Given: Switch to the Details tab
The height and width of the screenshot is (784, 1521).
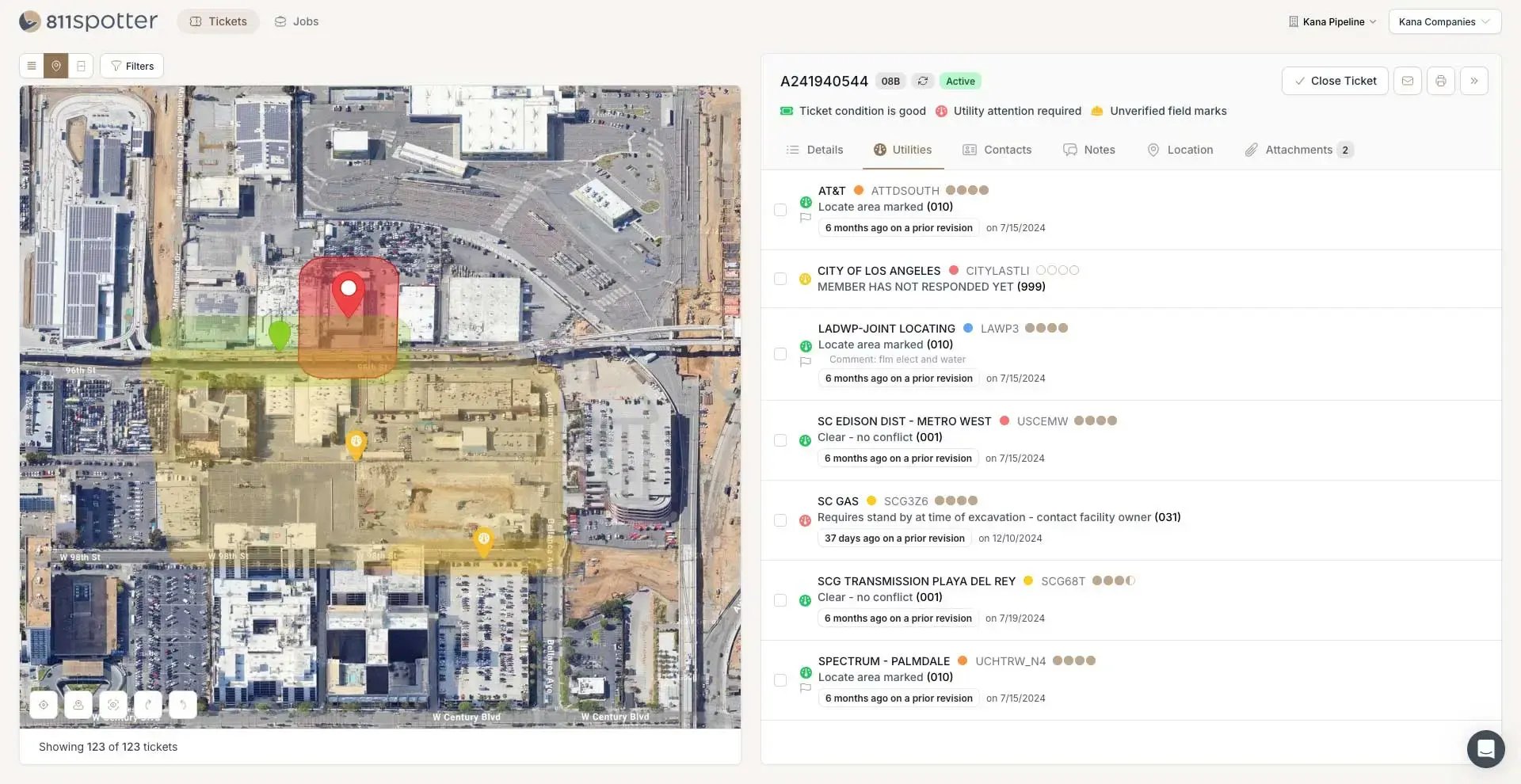Looking at the screenshot, I should [x=814, y=150].
